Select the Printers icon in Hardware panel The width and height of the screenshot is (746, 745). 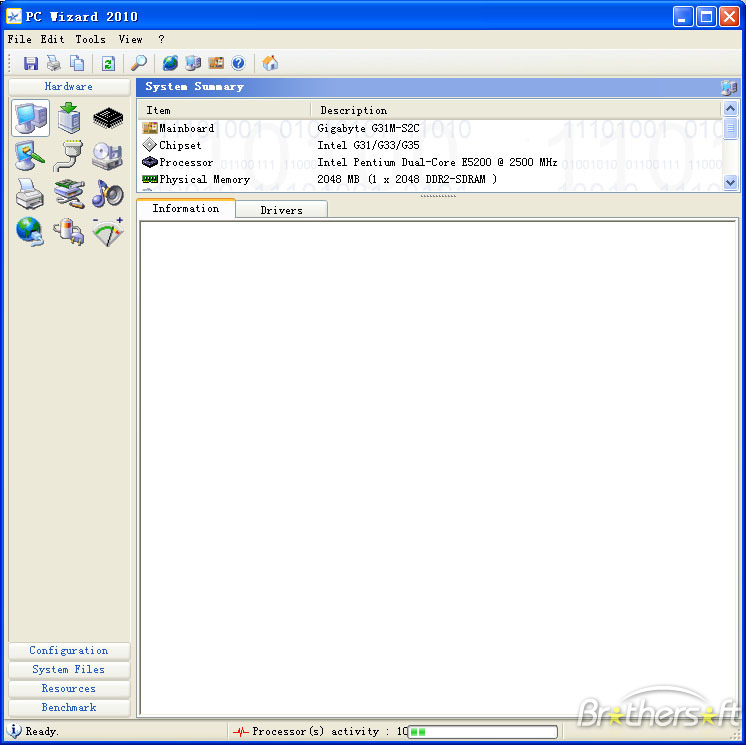click(29, 194)
